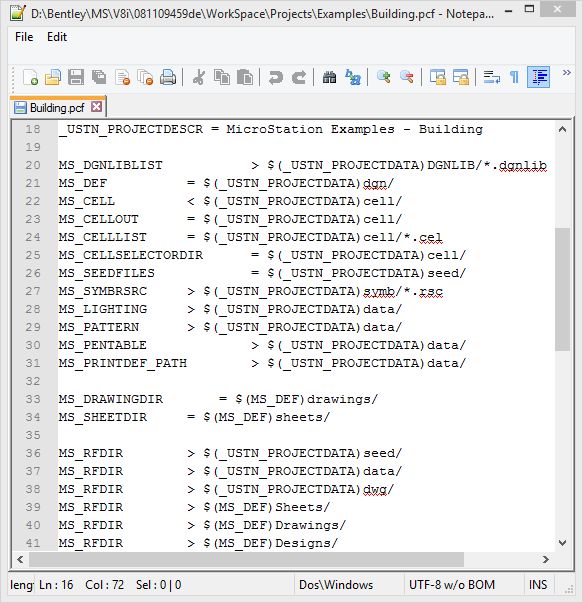Click the vertical scrollbar thumb
The height and width of the screenshot is (603, 583).
(x=562, y=289)
